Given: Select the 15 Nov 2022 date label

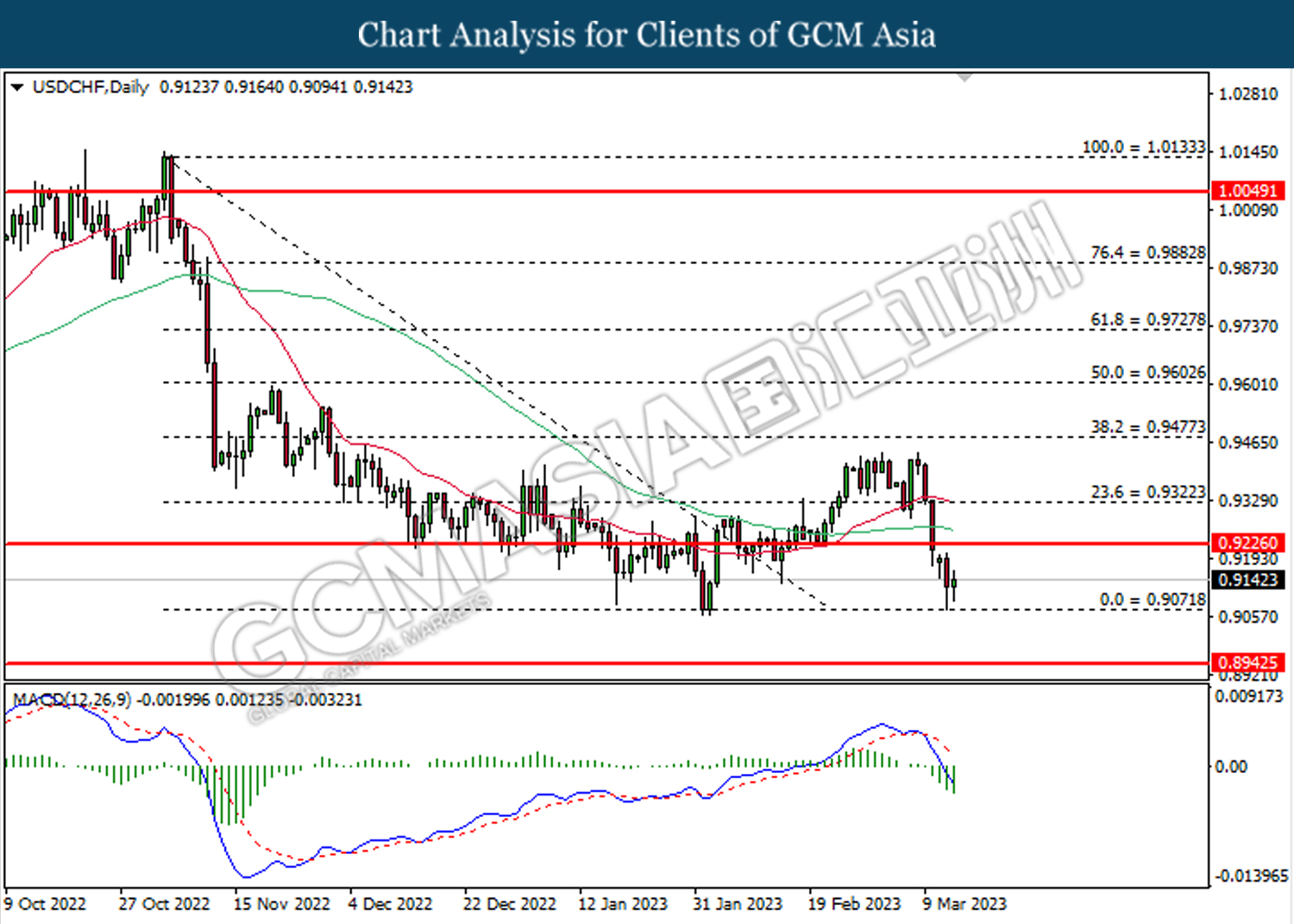Looking at the screenshot, I should pos(281,903).
